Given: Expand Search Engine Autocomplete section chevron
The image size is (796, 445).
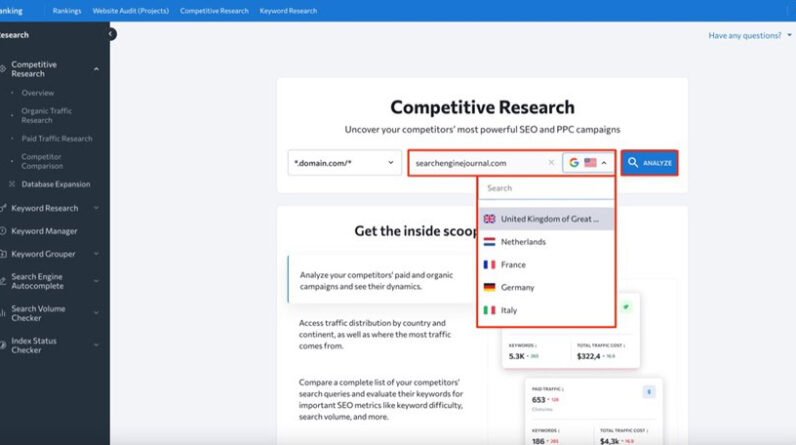Looking at the screenshot, I should [x=96, y=281].
